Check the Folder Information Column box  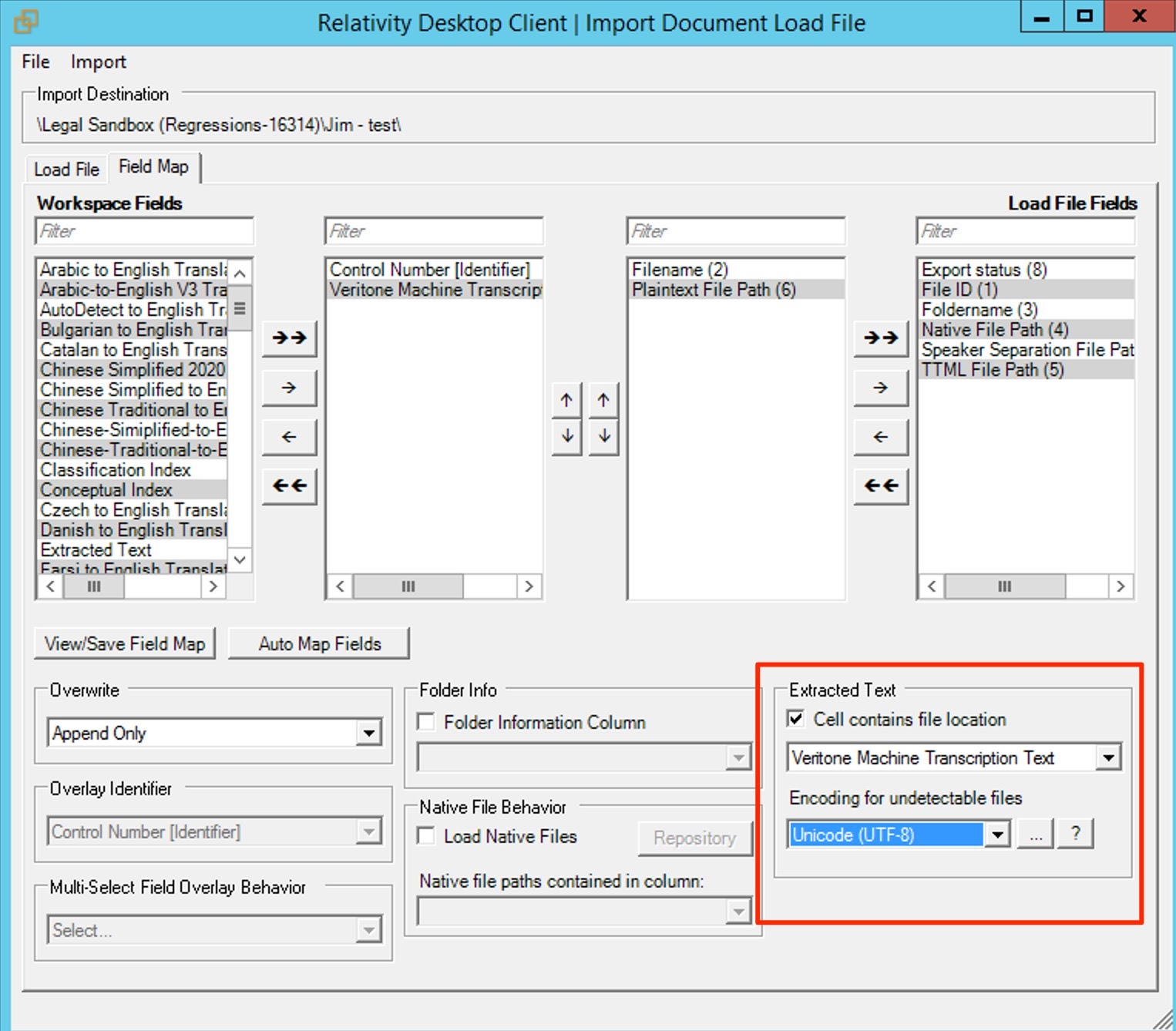click(425, 722)
